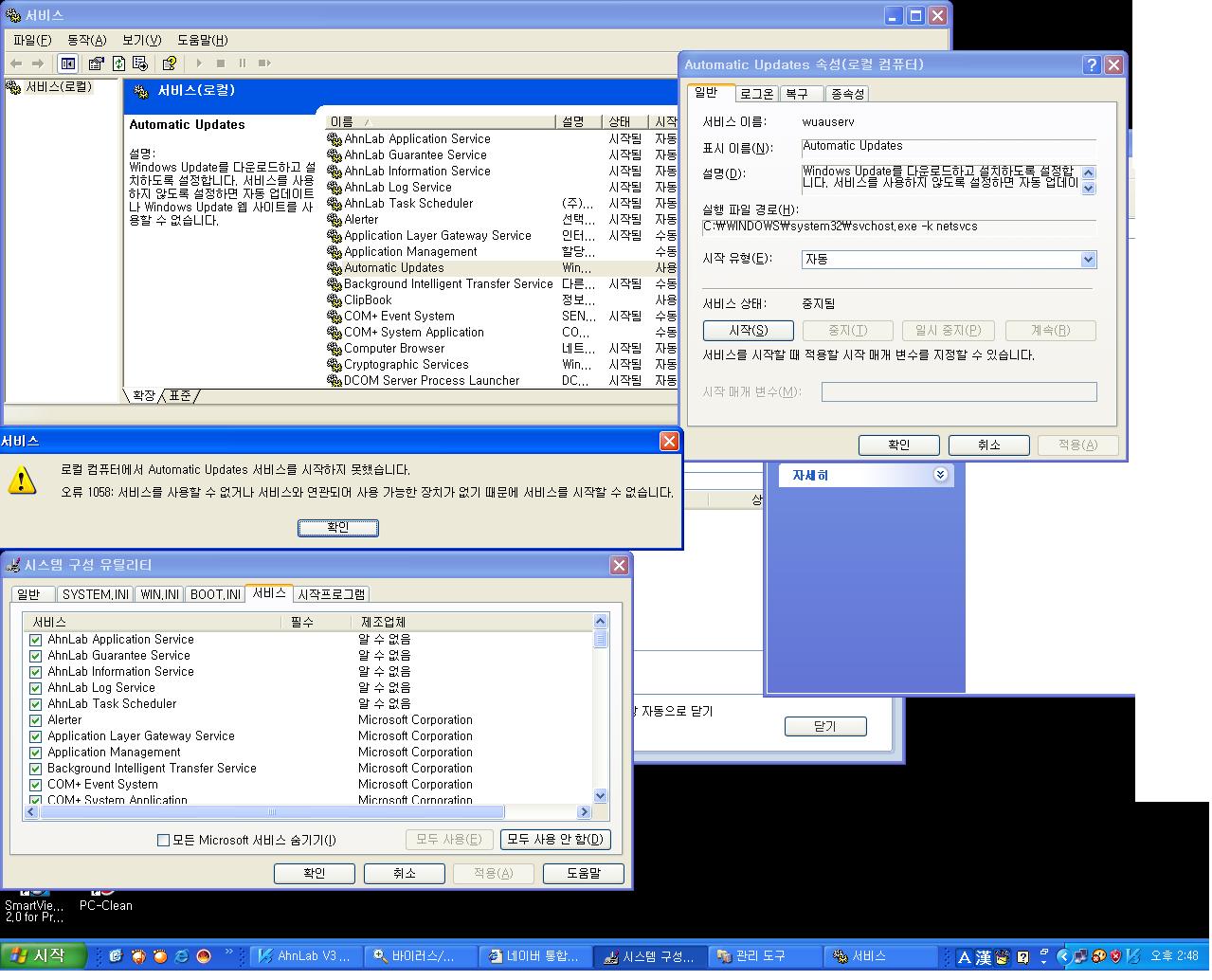Open the 시작프로그램 tab in System Configuration

coord(331,594)
